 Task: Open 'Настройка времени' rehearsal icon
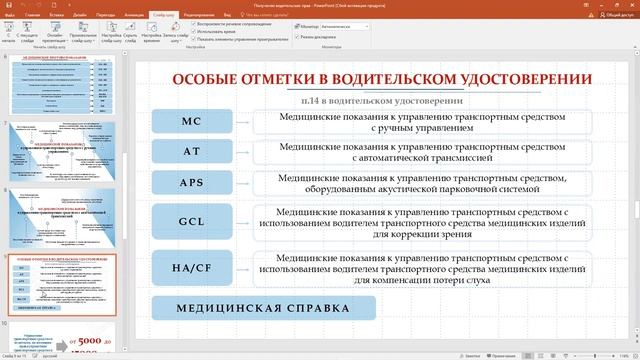[x=151, y=33]
